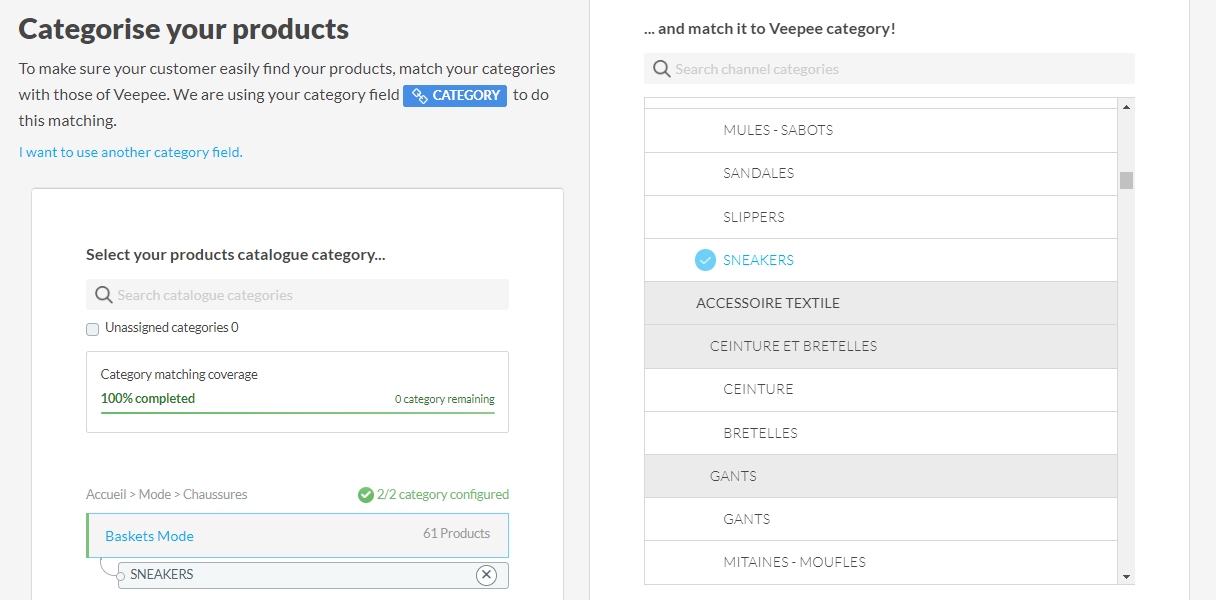Select the MULES - SABOTS category

778,130
